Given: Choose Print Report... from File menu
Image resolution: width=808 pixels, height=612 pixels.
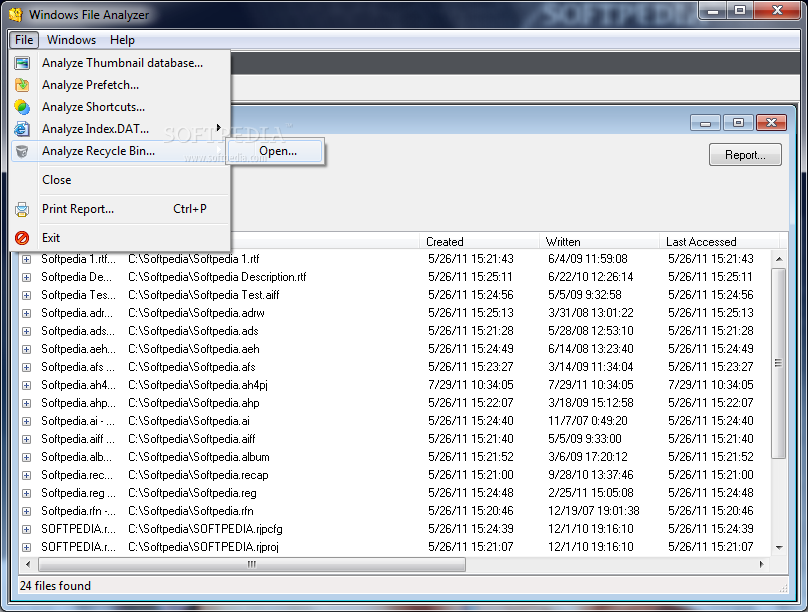Looking at the screenshot, I should [120, 209].
